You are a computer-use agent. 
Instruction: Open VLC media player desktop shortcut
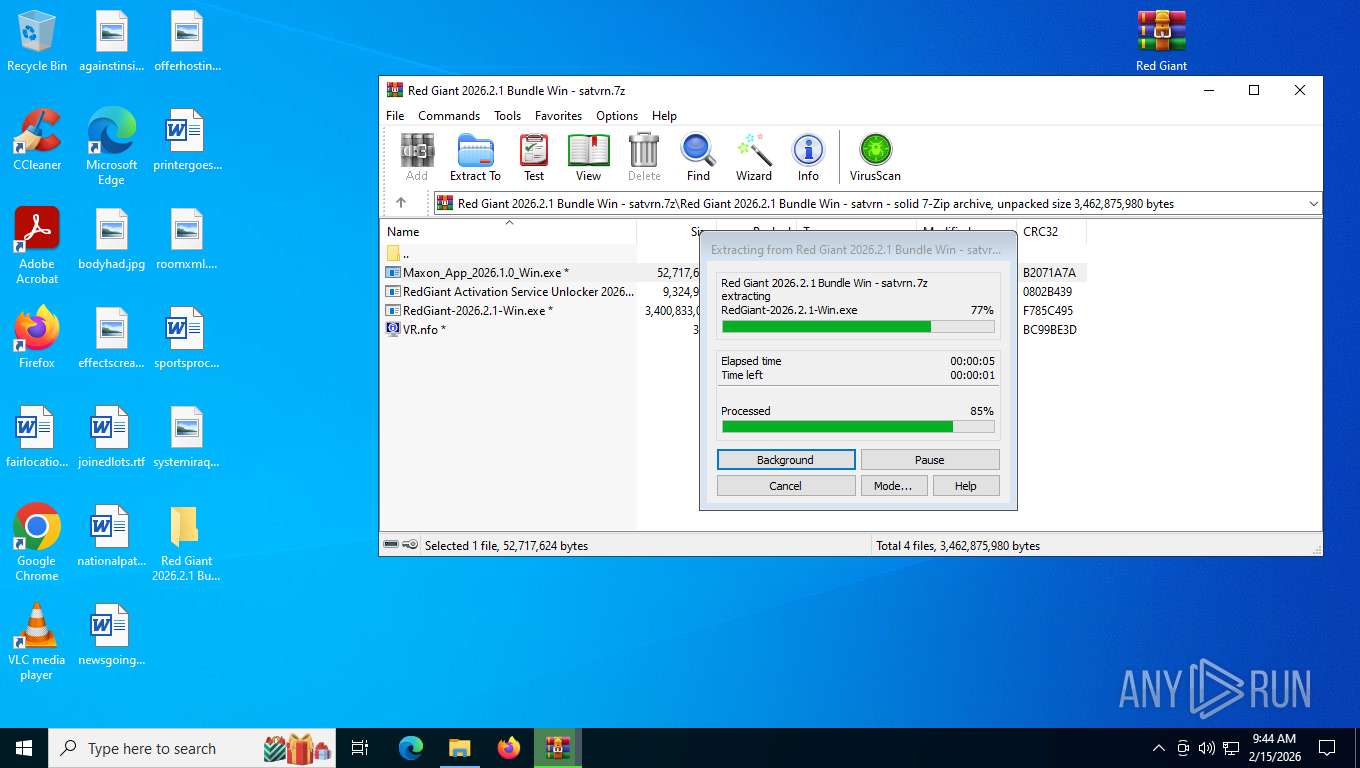pos(37,641)
